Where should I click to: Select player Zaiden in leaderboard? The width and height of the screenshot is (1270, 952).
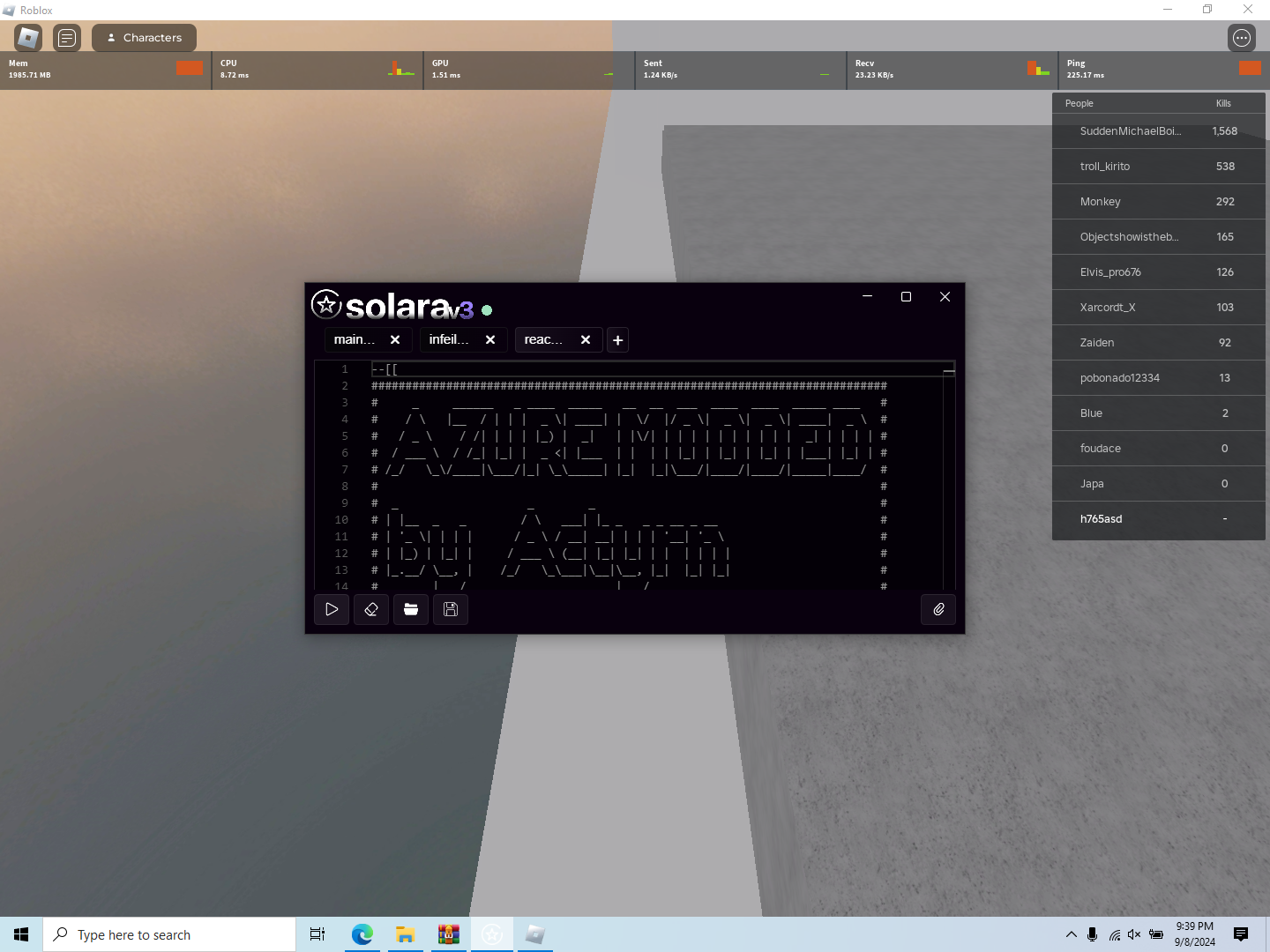[x=1159, y=343]
